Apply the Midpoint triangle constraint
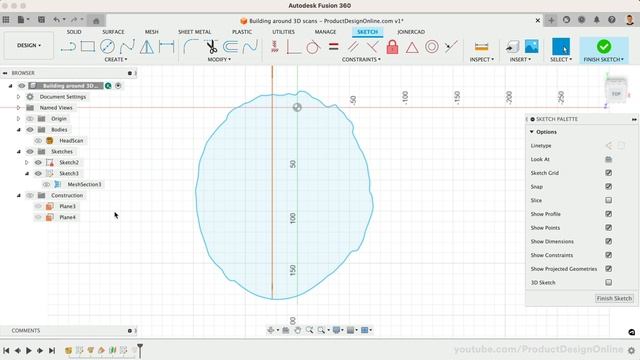Viewport: 640px width, 360px height. pyautogui.click(x=412, y=47)
